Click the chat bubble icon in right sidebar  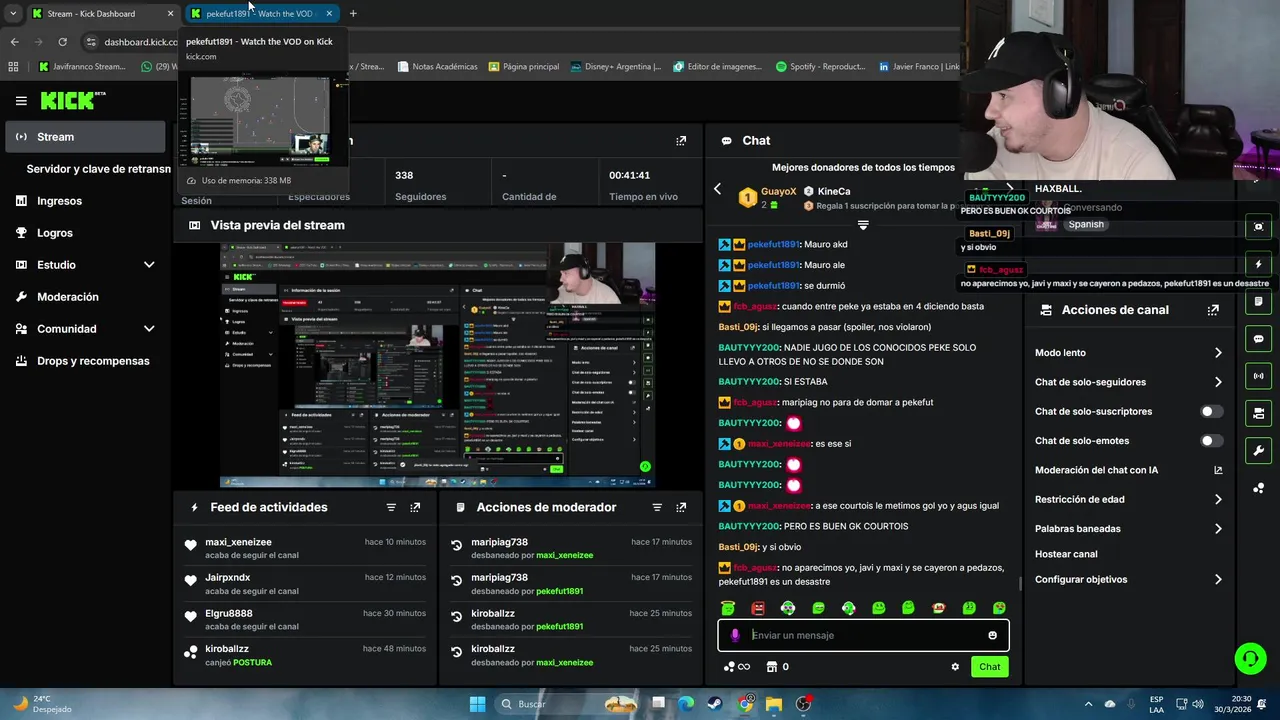(x=1258, y=339)
